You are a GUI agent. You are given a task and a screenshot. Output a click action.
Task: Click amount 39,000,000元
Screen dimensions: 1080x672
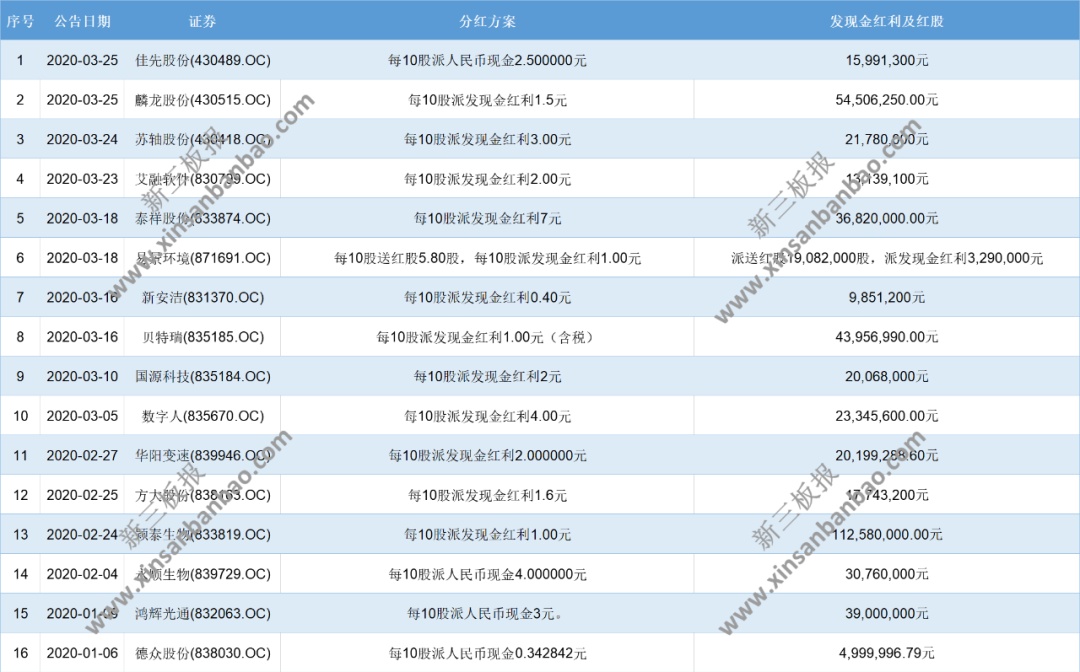(x=886, y=613)
